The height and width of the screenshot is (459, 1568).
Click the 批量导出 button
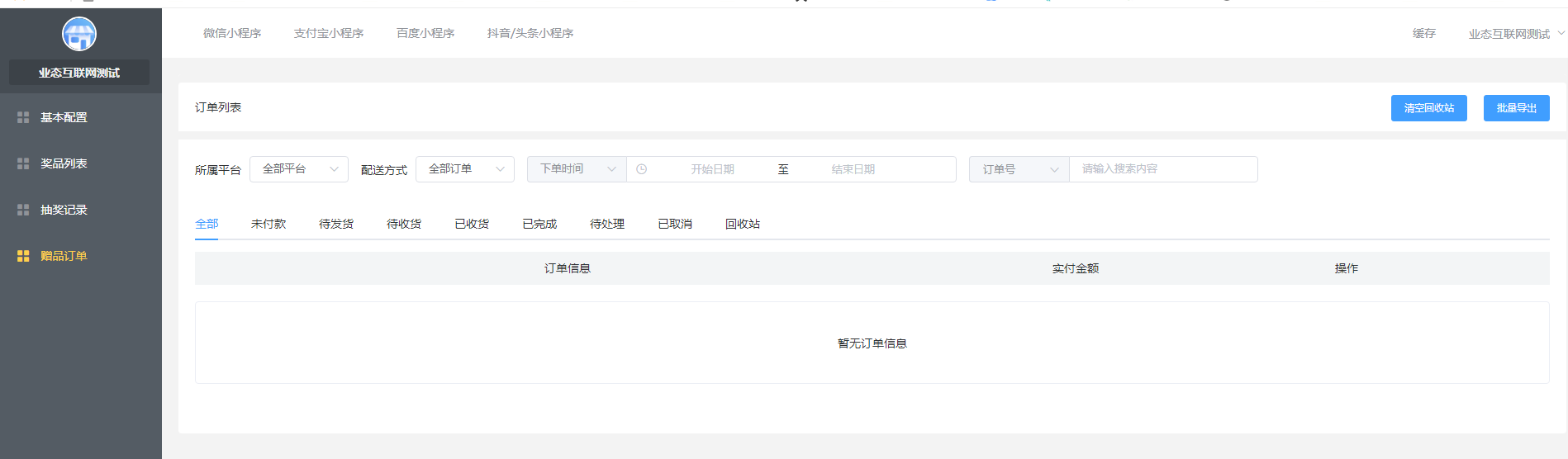pyautogui.click(x=1517, y=108)
